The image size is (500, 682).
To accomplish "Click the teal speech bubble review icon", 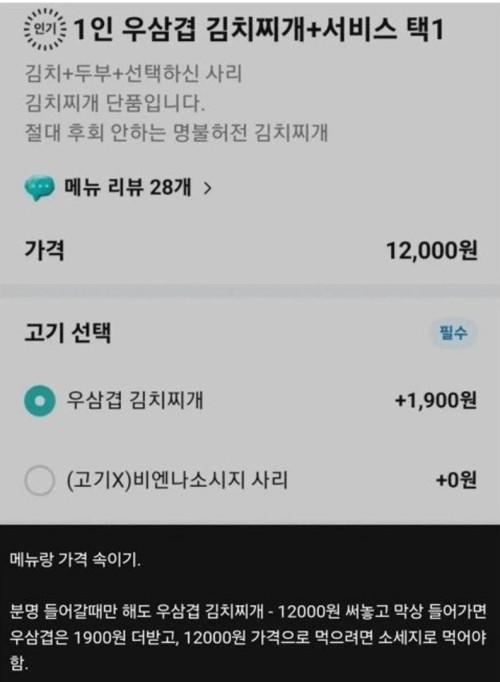I will click(x=40, y=188).
